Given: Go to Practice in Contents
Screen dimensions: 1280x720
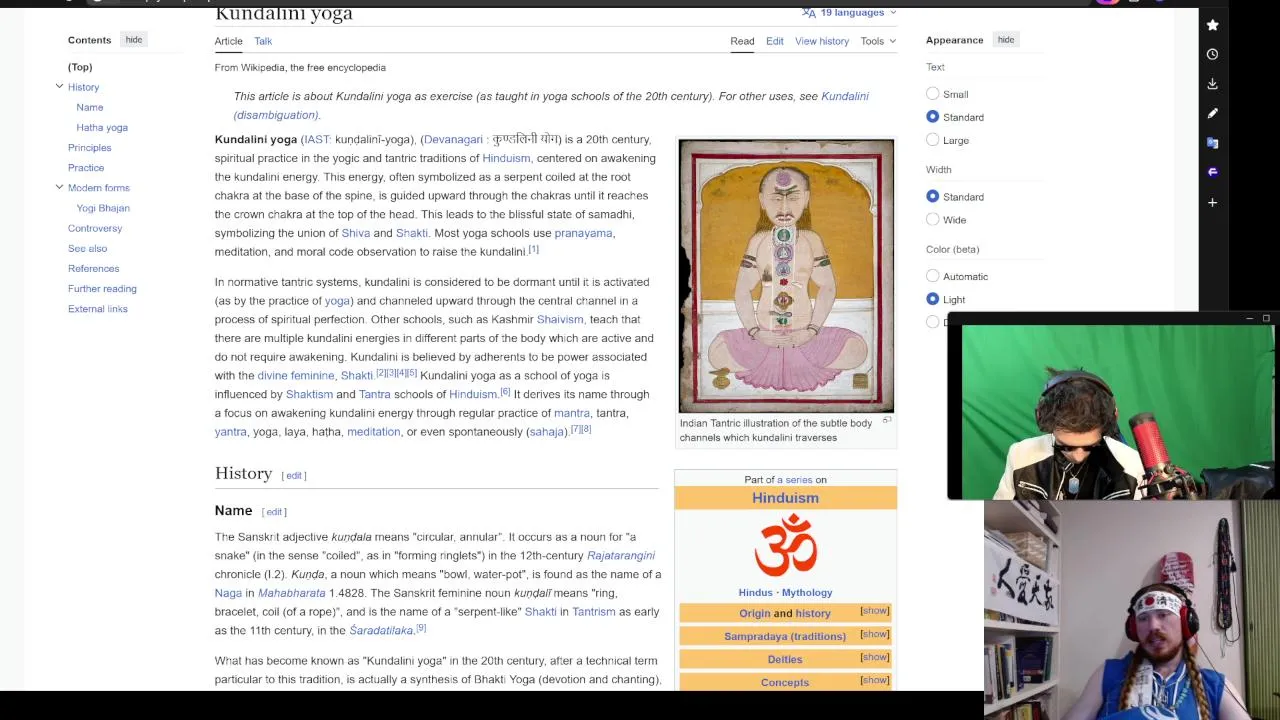Looking at the screenshot, I should (86, 168).
